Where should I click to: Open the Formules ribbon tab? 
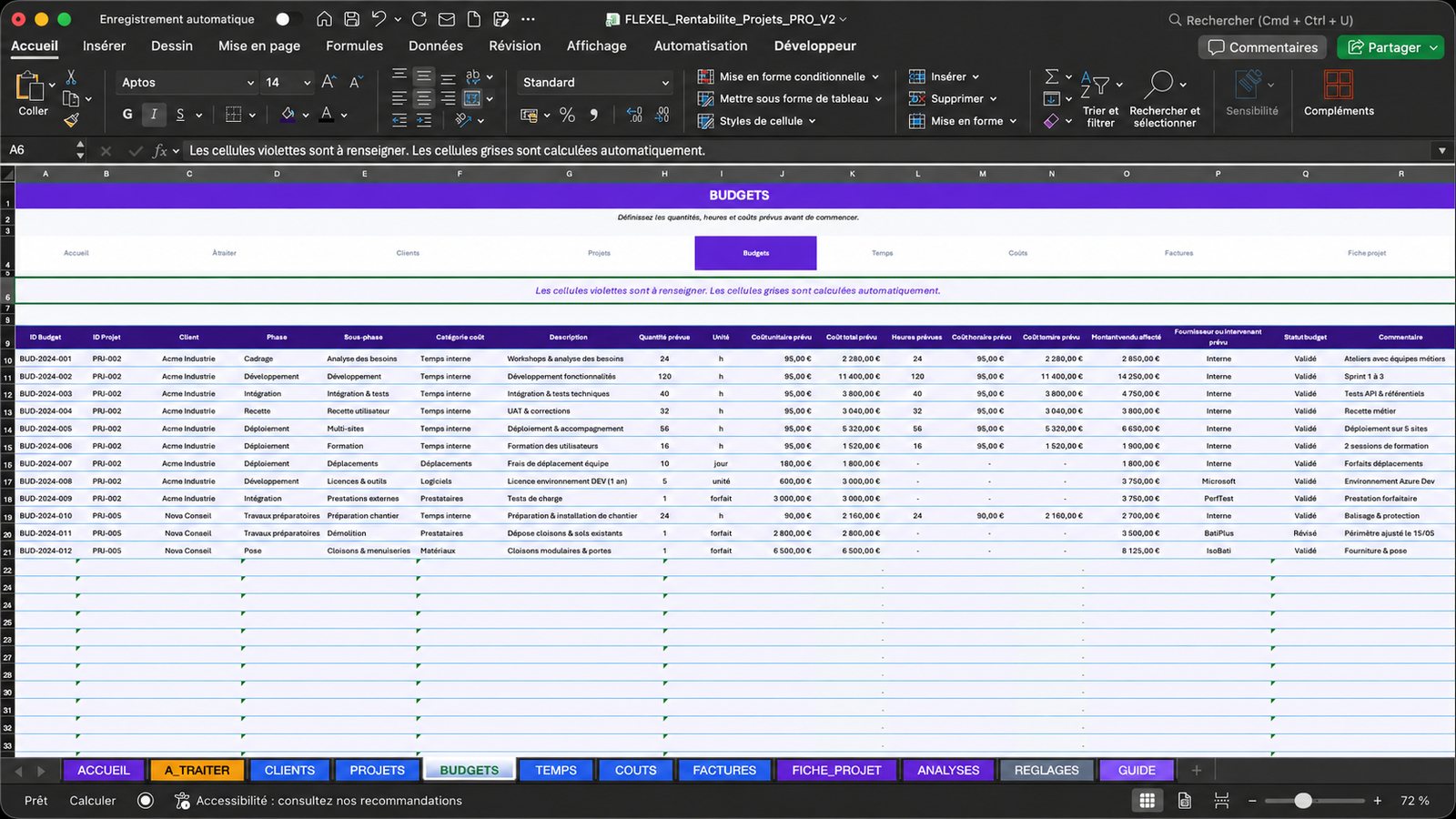coord(354,45)
